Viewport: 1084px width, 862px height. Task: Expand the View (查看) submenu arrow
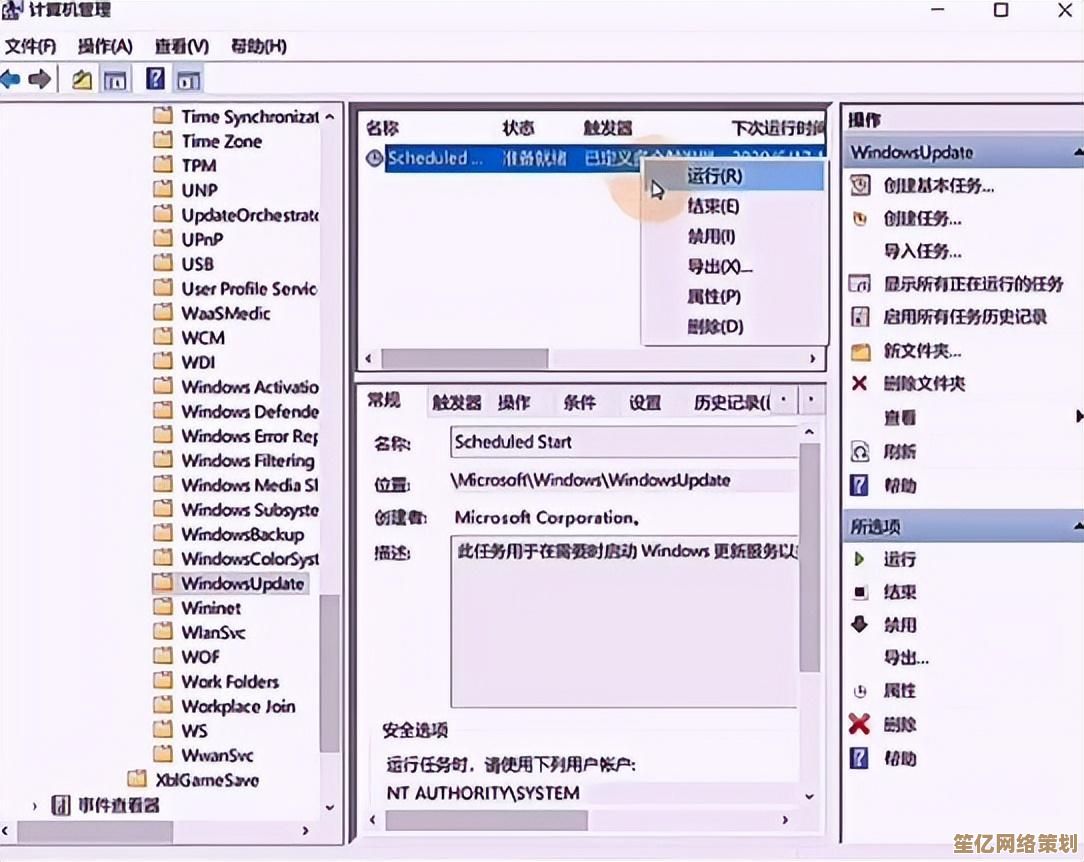coord(1078,416)
